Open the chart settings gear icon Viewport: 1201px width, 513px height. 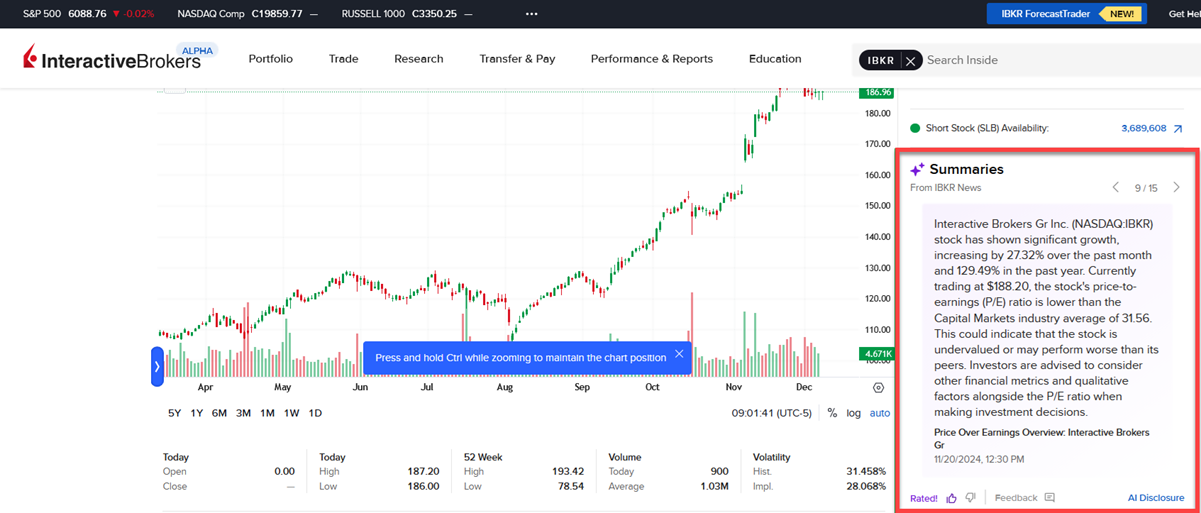(x=878, y=387)
